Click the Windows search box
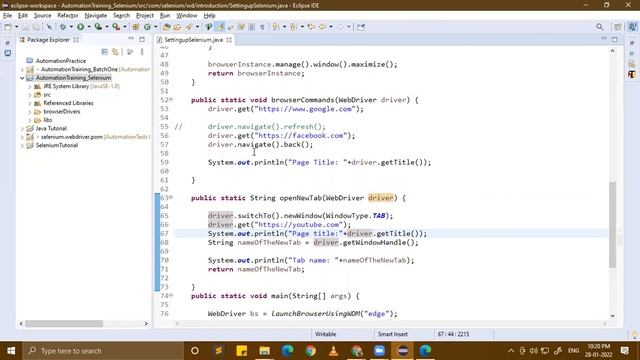This screenshot has height=360, width=640. 103,351
